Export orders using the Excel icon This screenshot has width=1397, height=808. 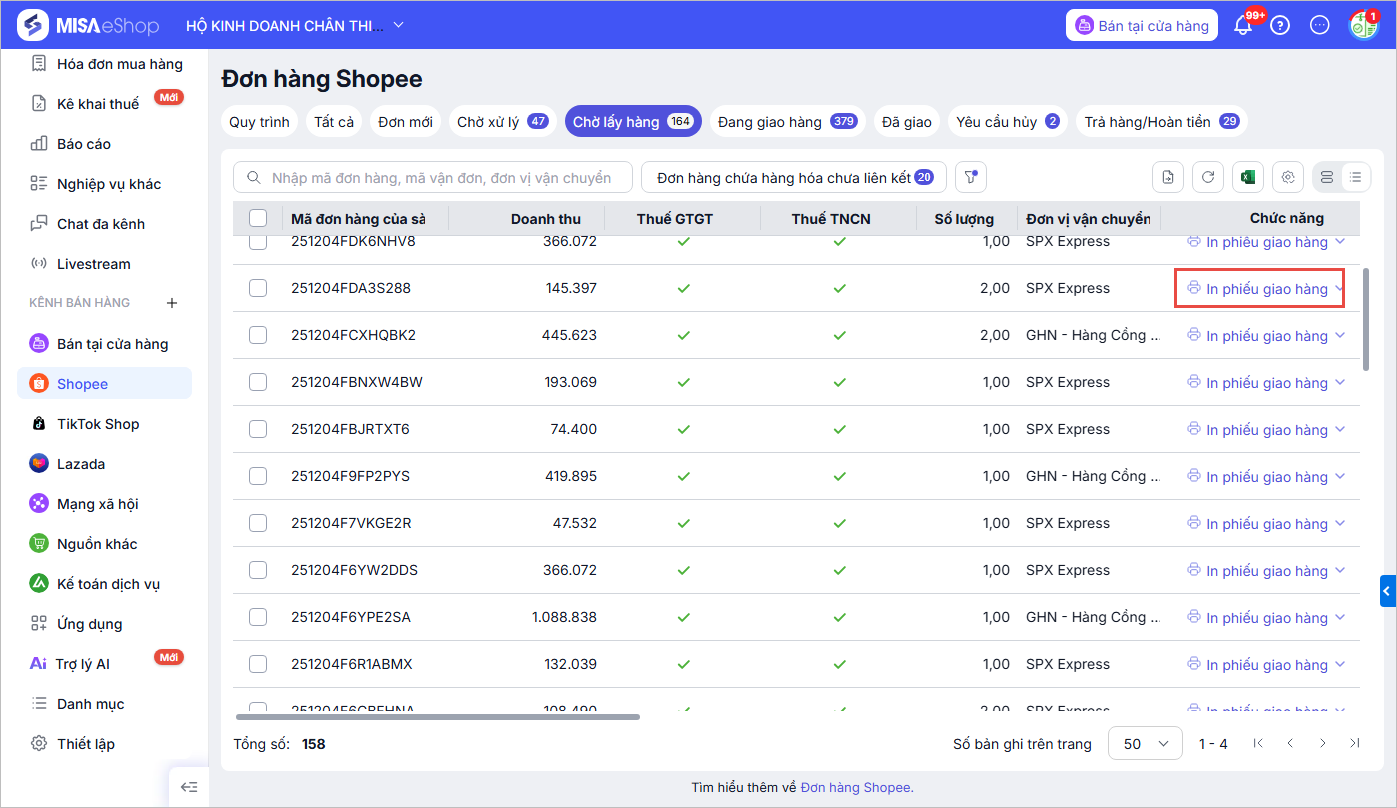[x=1248, y=178]
